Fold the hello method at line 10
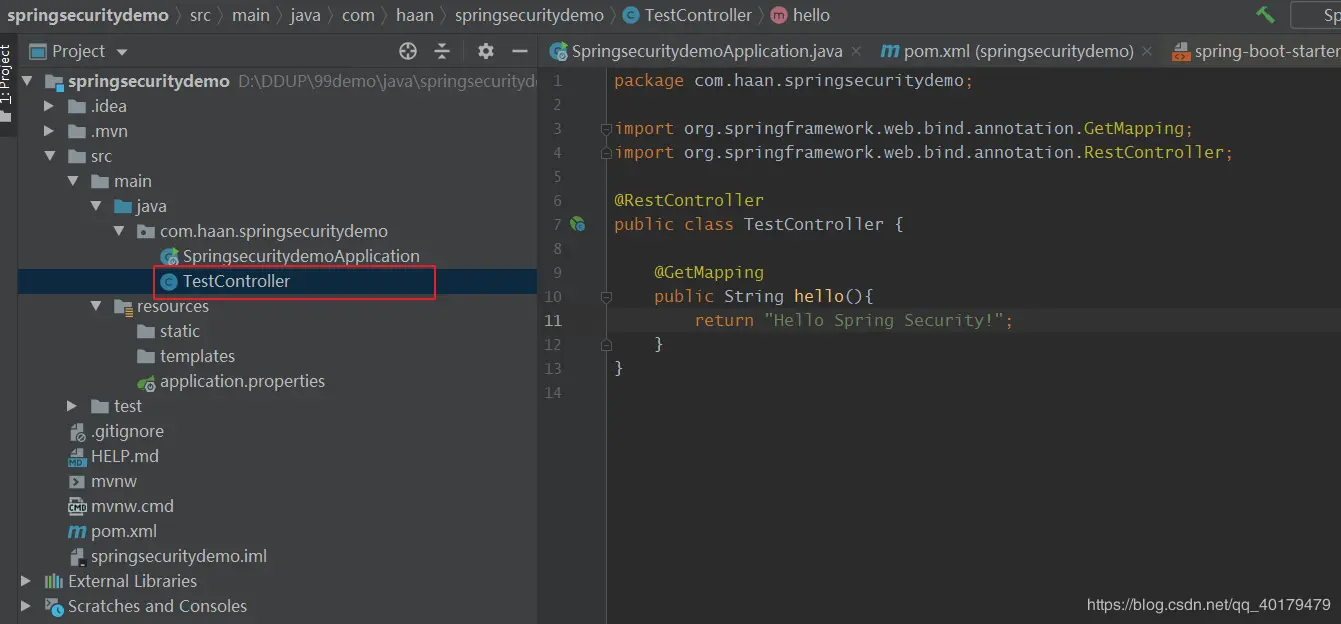This screenshot has height=624, width=1341. 606,296
